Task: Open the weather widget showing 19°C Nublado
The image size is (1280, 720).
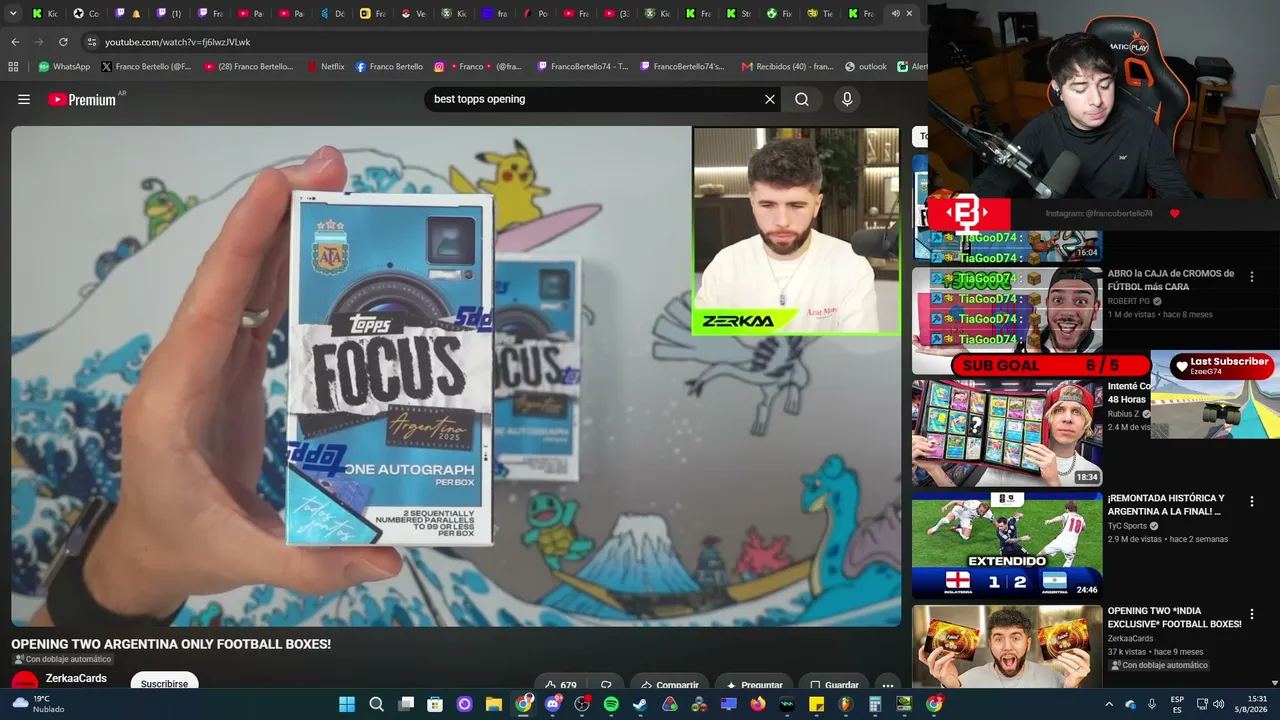Action: point(40,704)
